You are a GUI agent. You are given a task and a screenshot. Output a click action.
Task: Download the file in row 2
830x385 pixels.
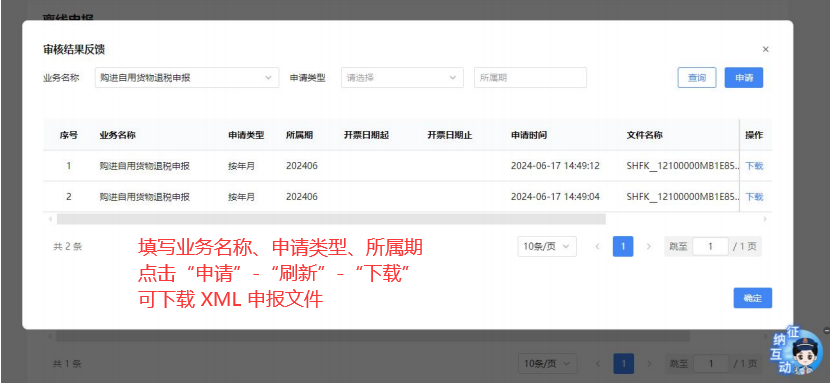[754, 197]
